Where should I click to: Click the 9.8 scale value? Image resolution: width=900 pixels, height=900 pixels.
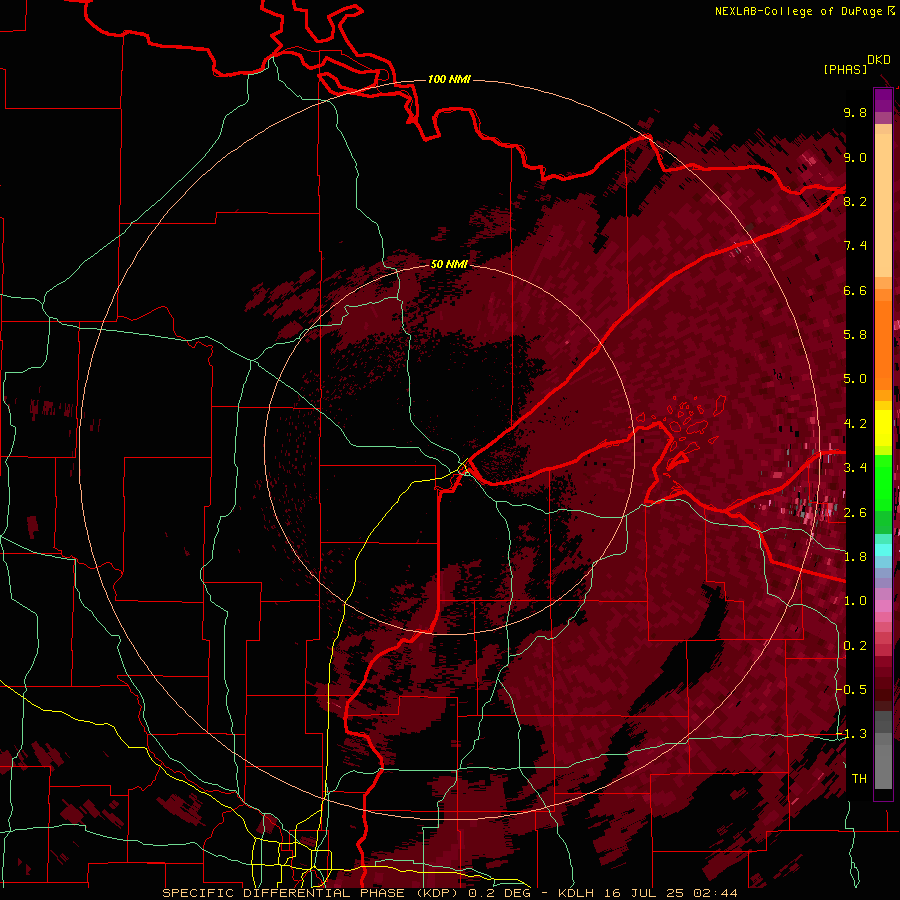[855, 112]
